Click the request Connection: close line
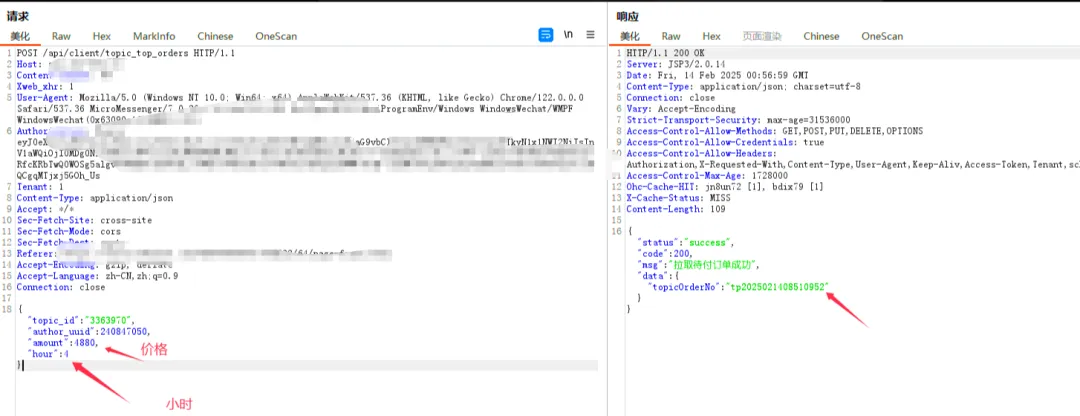This screenshot has height=416, width=1080. coord(61,287)
